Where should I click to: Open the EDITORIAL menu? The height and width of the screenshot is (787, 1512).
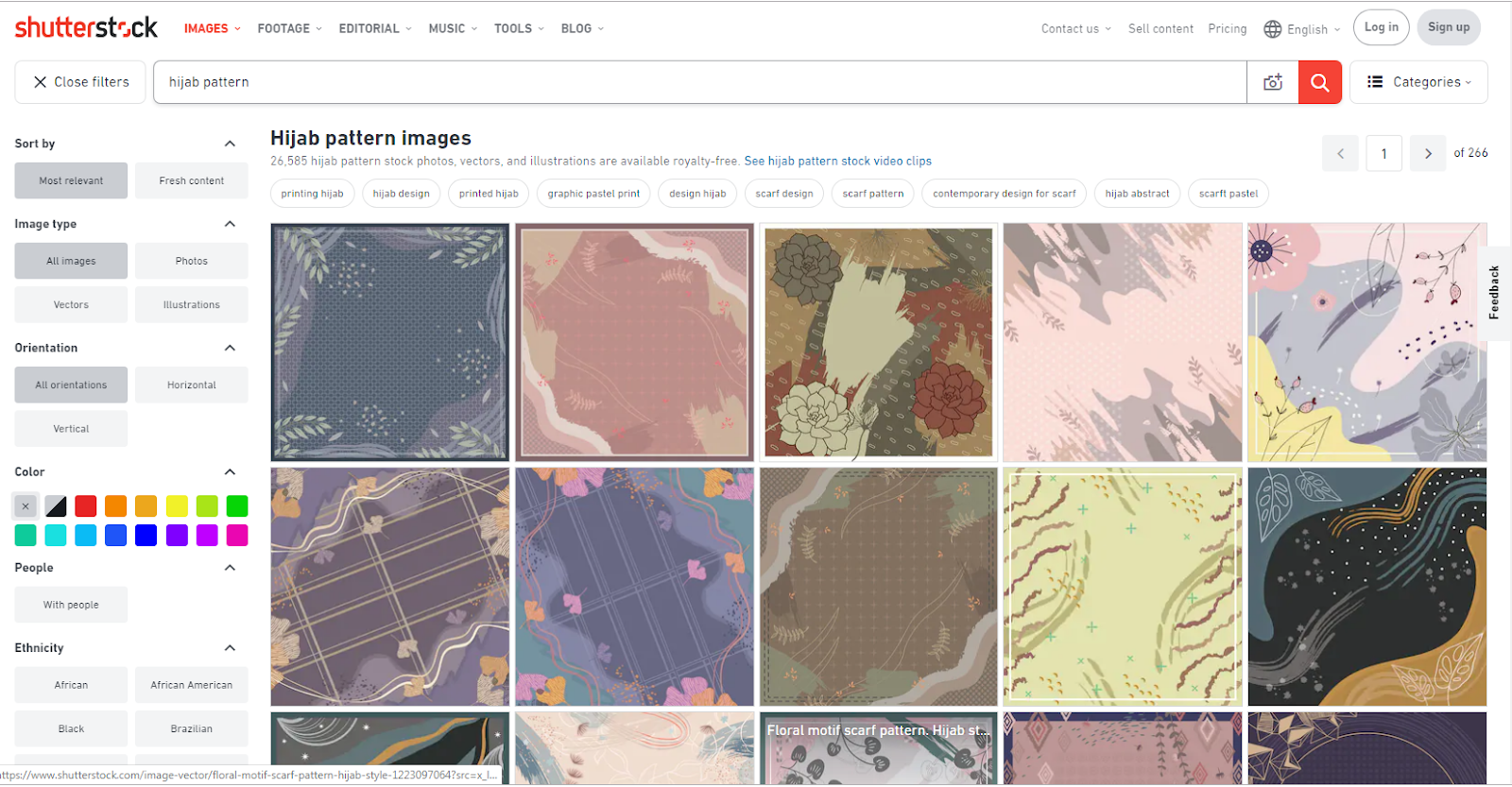375,28
